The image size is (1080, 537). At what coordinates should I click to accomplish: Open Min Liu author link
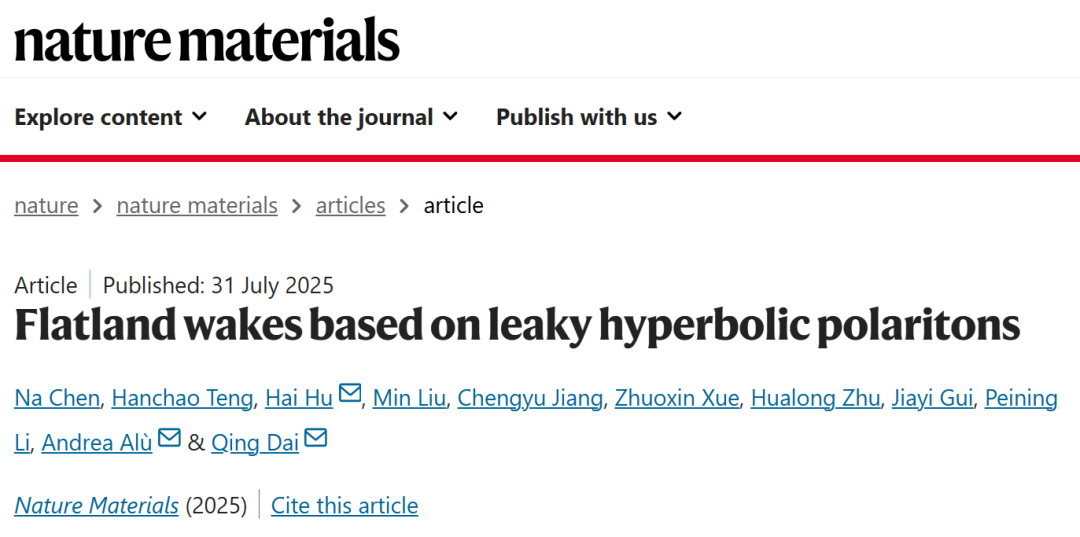(409, 398)
